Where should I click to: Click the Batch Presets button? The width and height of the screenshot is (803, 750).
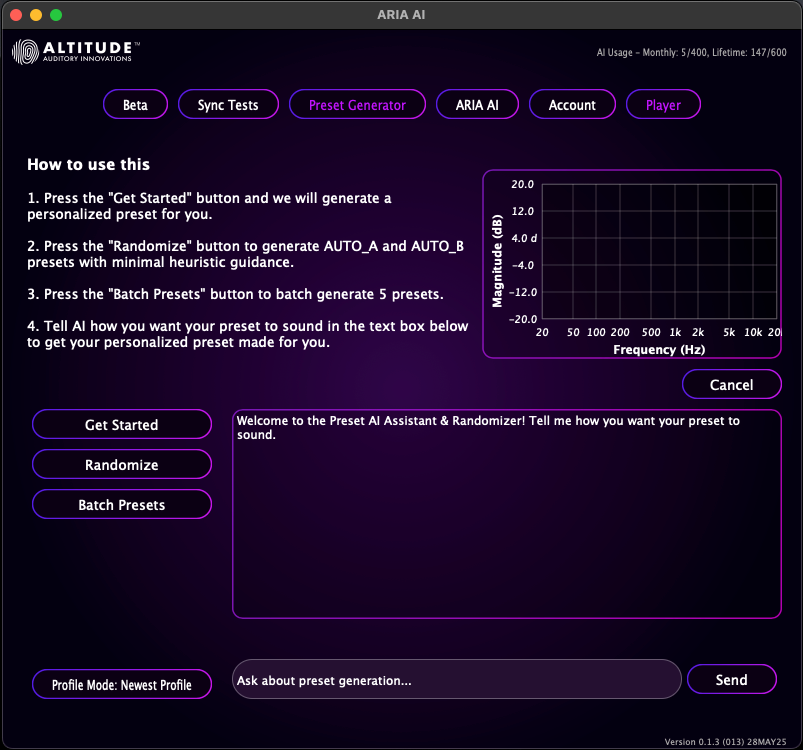(122, 504)
